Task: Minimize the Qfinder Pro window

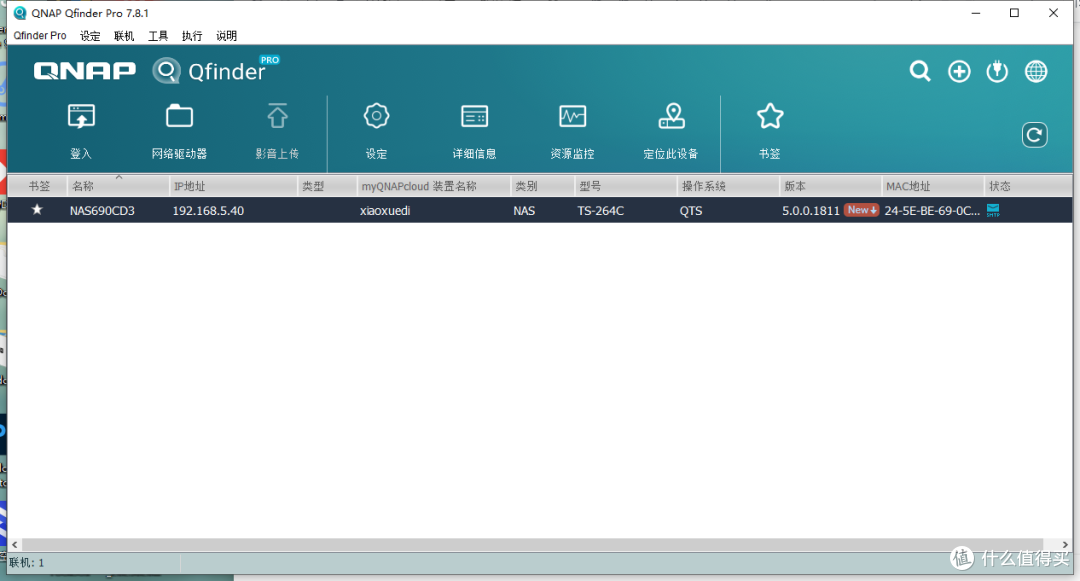Action: [x=975, y=13]
